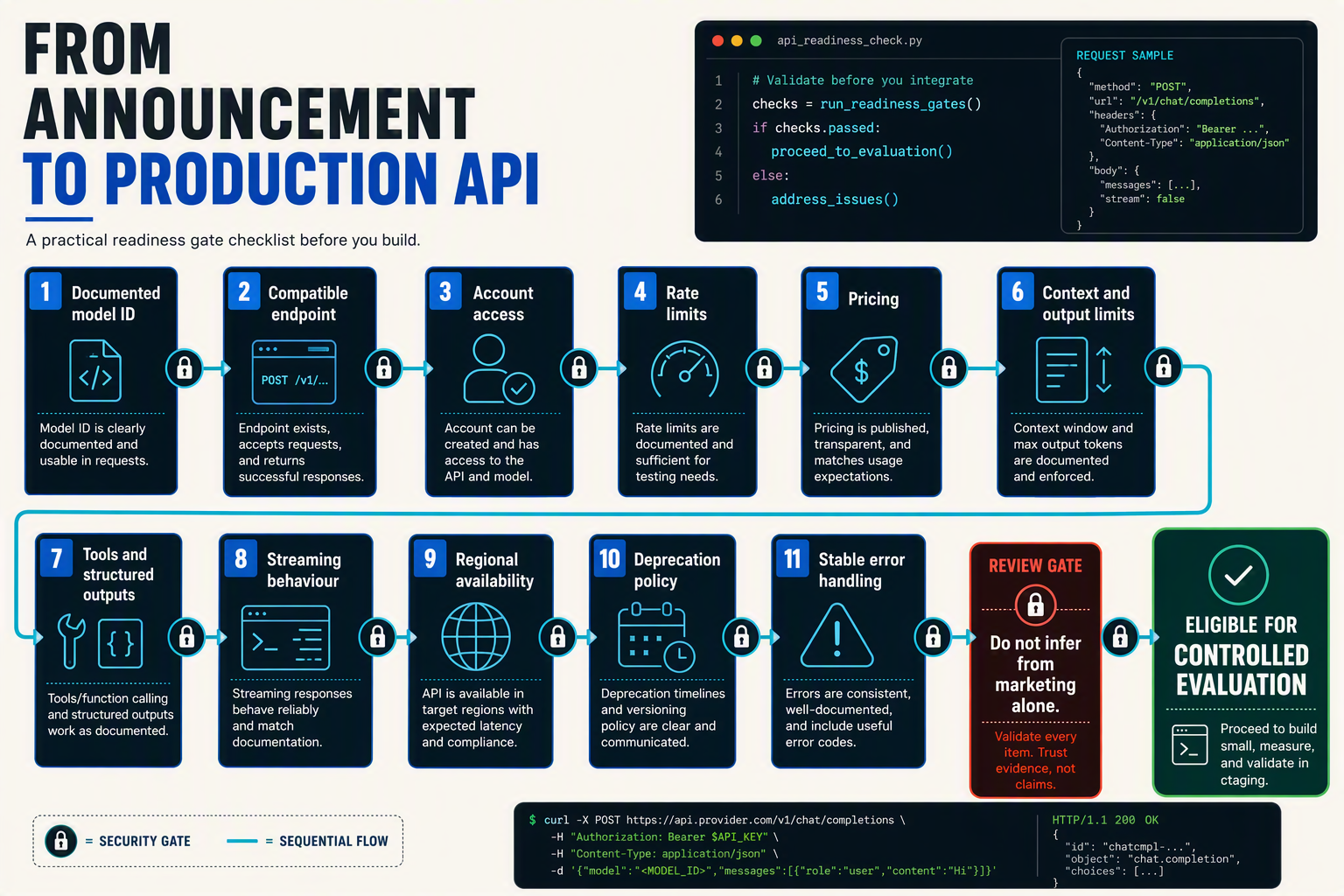Click the green checkmark circle icon
This screenshot has width=1344, height=896.
pos(1238,575)
